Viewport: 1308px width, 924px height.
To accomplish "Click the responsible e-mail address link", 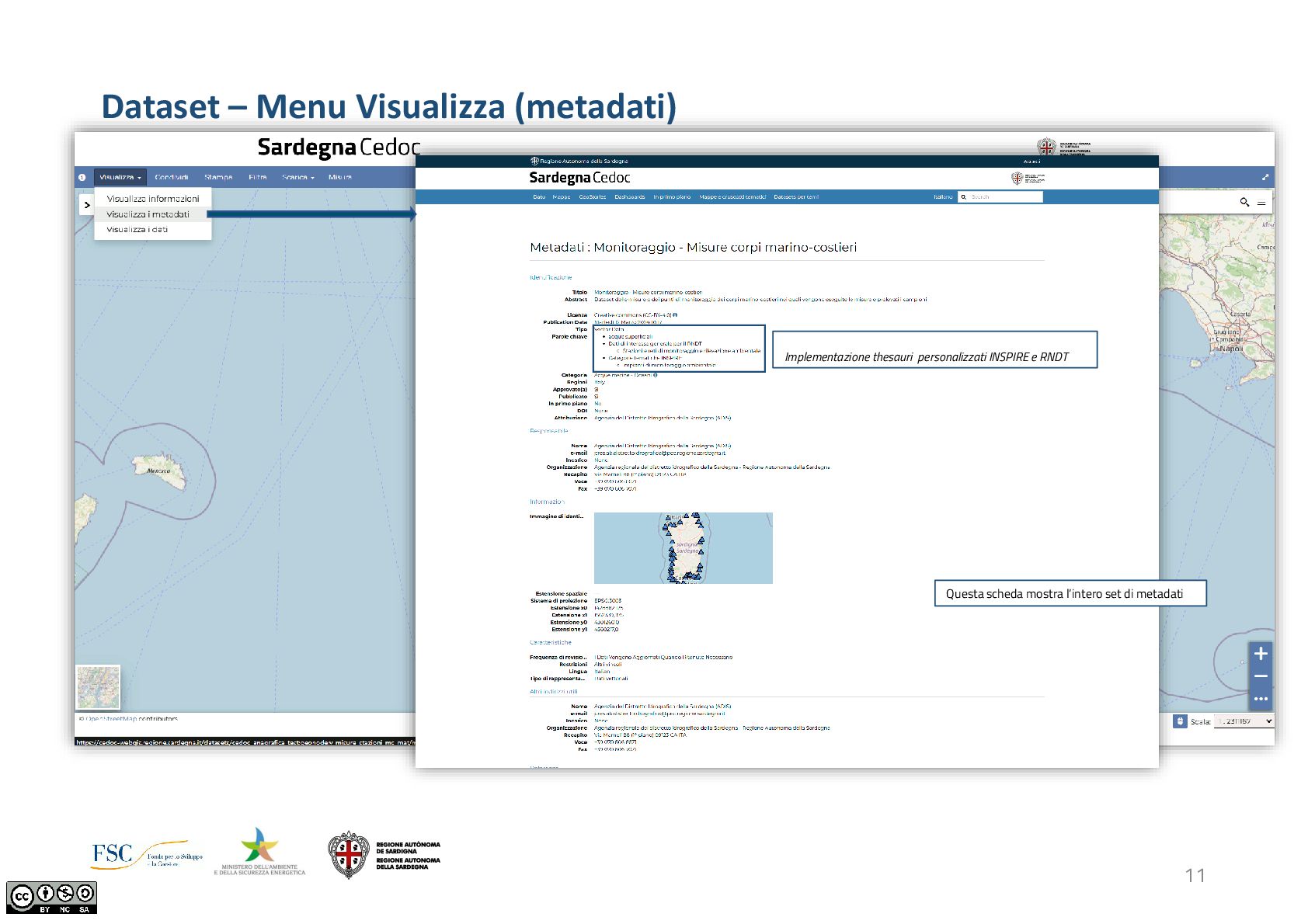I will [659, 453].
